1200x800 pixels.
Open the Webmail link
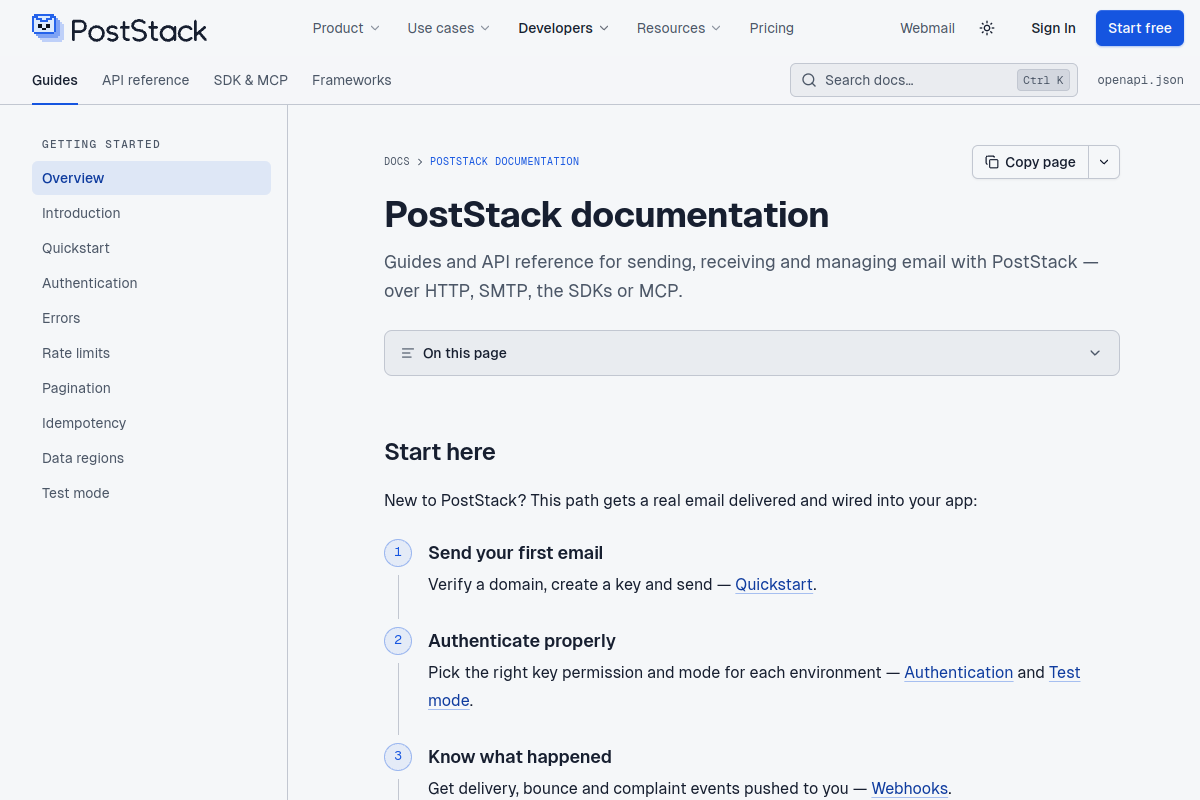[x=927, y=28]
